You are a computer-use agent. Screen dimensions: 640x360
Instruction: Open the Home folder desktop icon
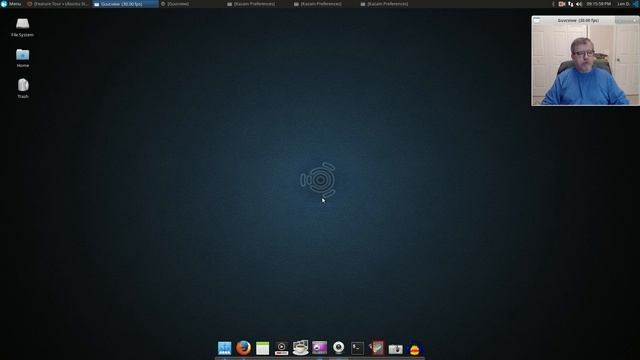coord(22,58)
